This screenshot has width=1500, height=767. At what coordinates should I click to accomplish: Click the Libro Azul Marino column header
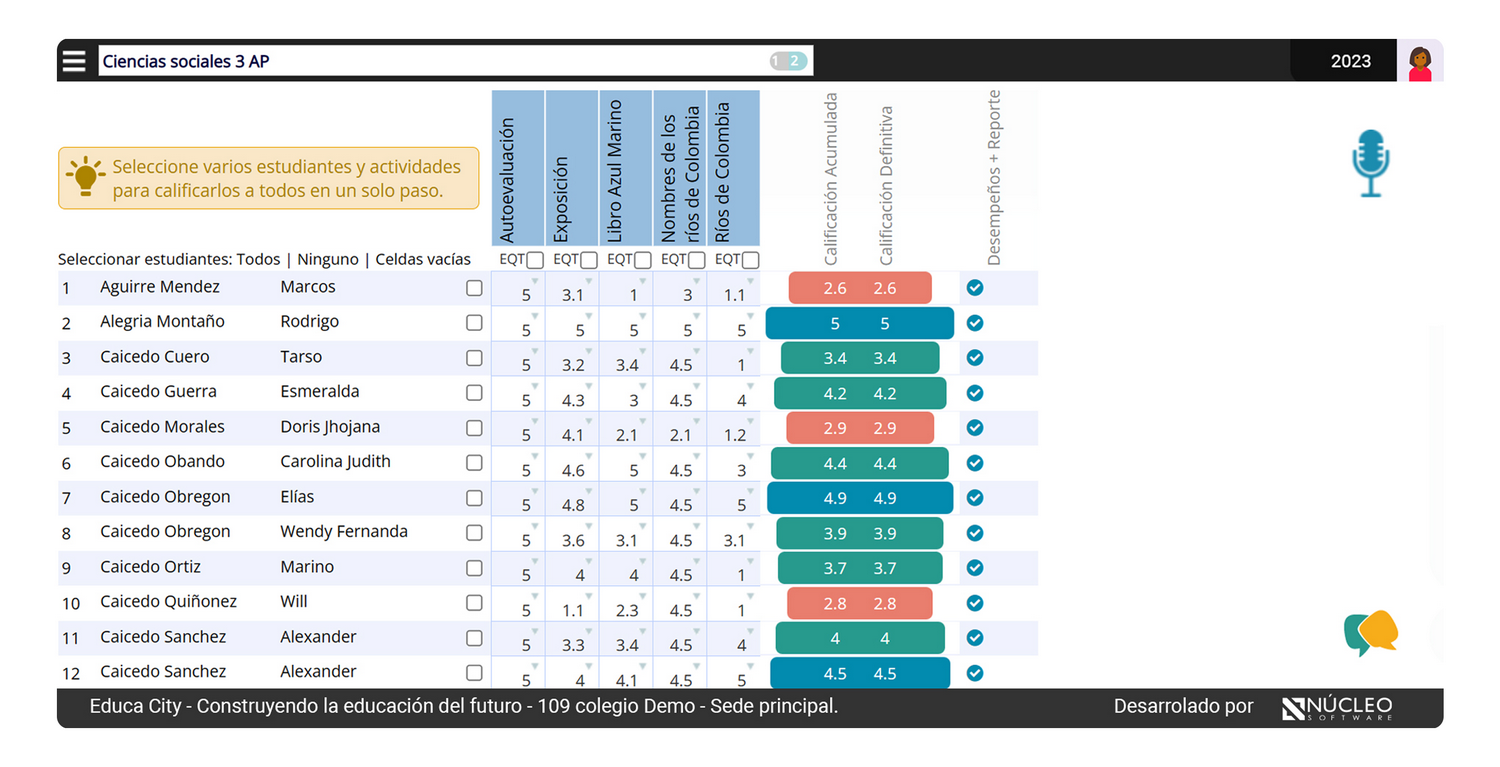point(626,168)
